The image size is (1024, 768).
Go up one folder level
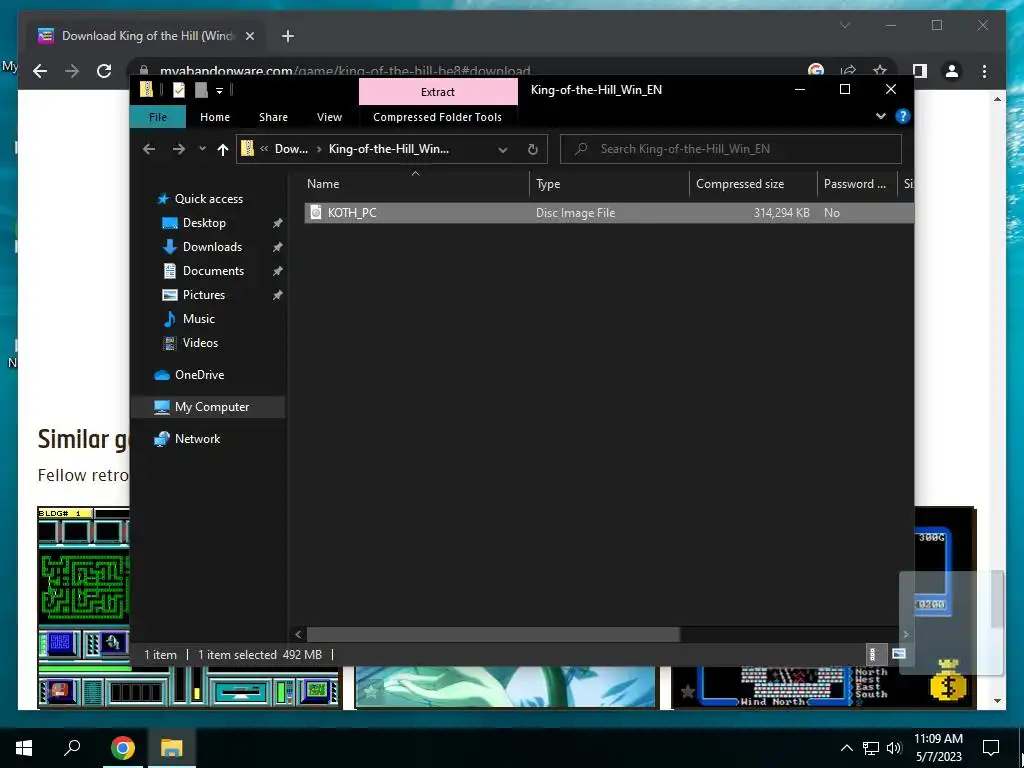(x=223, y=150)
